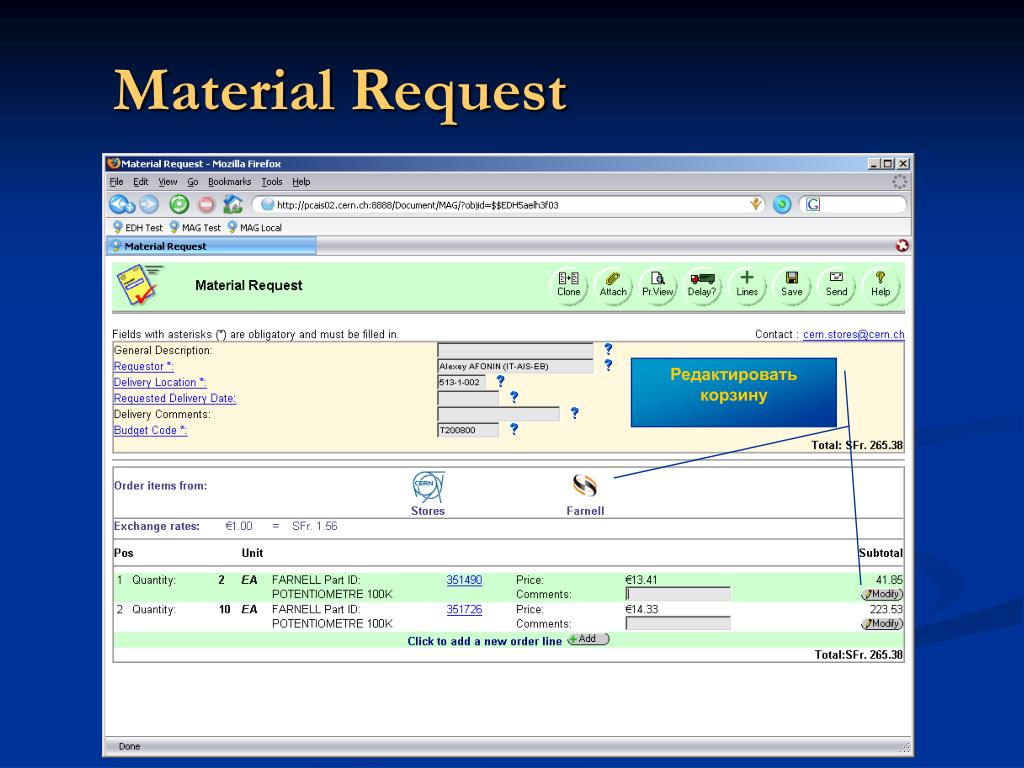Screen dimensions: 1024x768
Task: Open the Help menu in menu bar
Action: 301,182
